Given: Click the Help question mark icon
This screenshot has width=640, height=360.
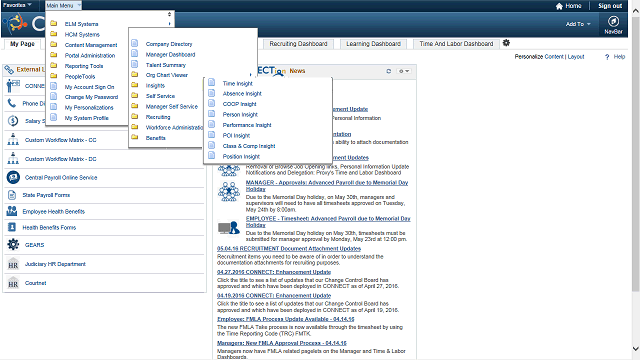Looking at the screenshot, I should pyautogui.click(x=607, y=57).
